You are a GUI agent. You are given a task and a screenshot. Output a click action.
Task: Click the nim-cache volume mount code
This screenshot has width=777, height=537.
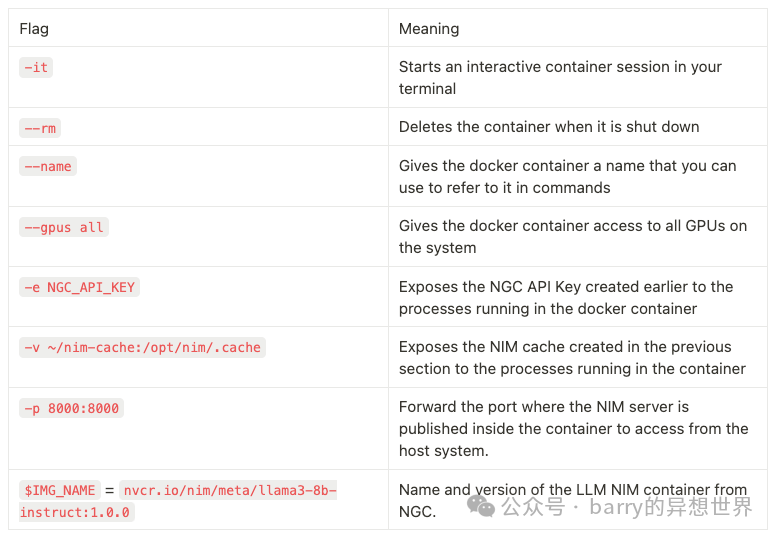point(142,347)
